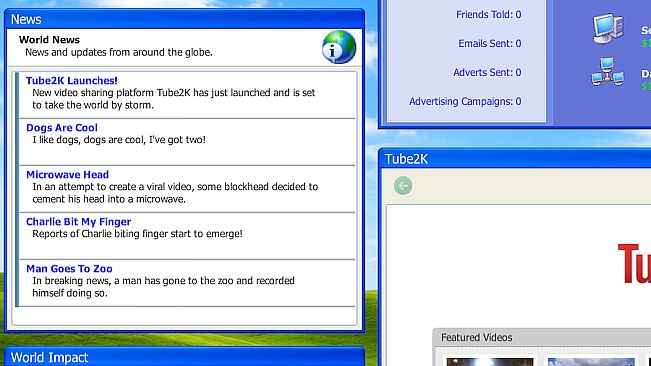The height and width of the screenshot is (366, 651).
Task: Click the Emails Sent: 0 stat
Action: click(489, 43)
